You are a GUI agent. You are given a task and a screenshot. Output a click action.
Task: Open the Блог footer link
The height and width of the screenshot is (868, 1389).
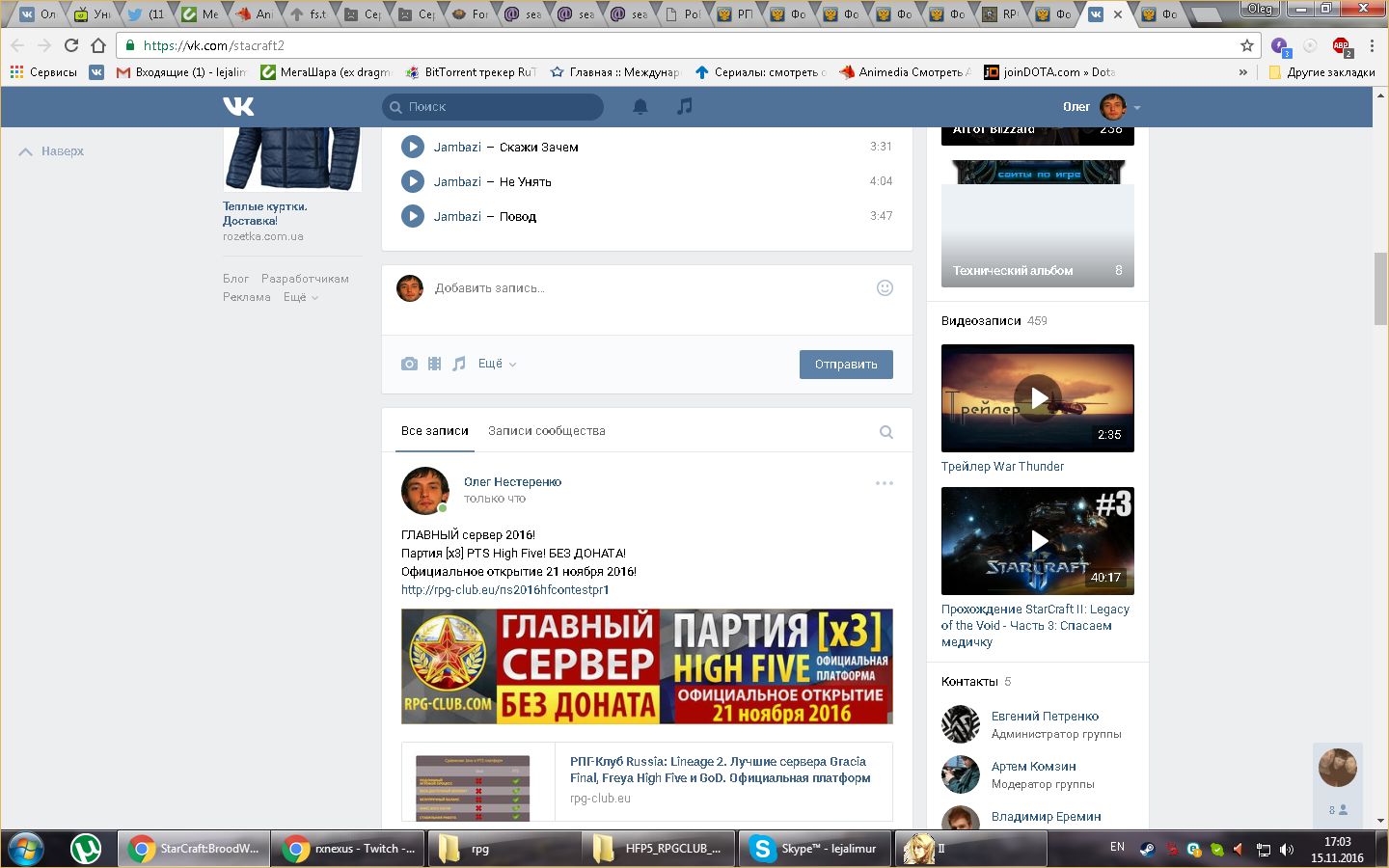[236, 279]
